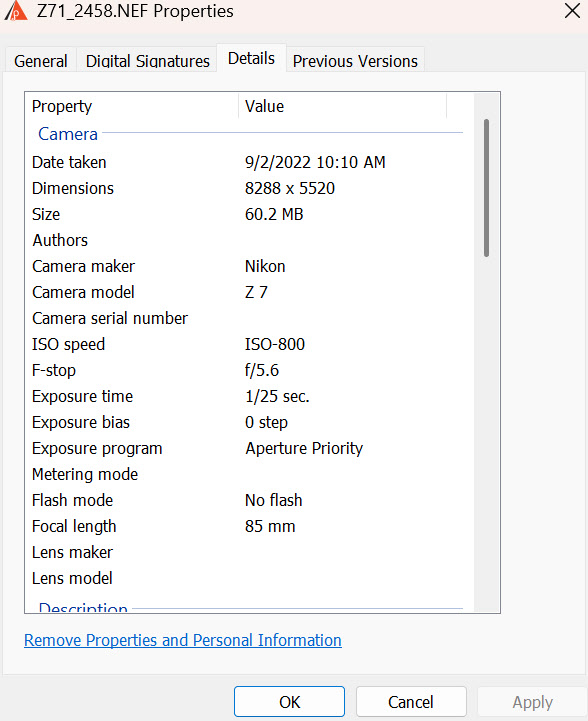Select the Details tab

[x=251, y=58]
